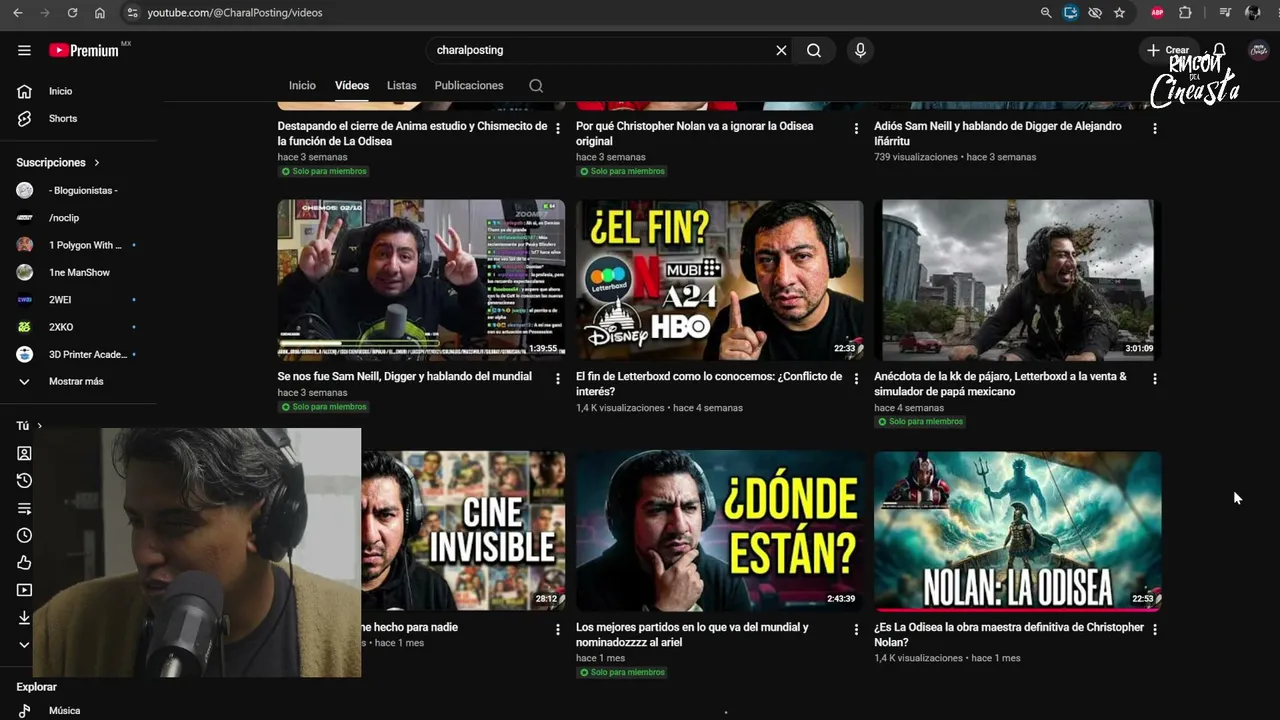Start voice search with the microphone

(x=860, y=50)
